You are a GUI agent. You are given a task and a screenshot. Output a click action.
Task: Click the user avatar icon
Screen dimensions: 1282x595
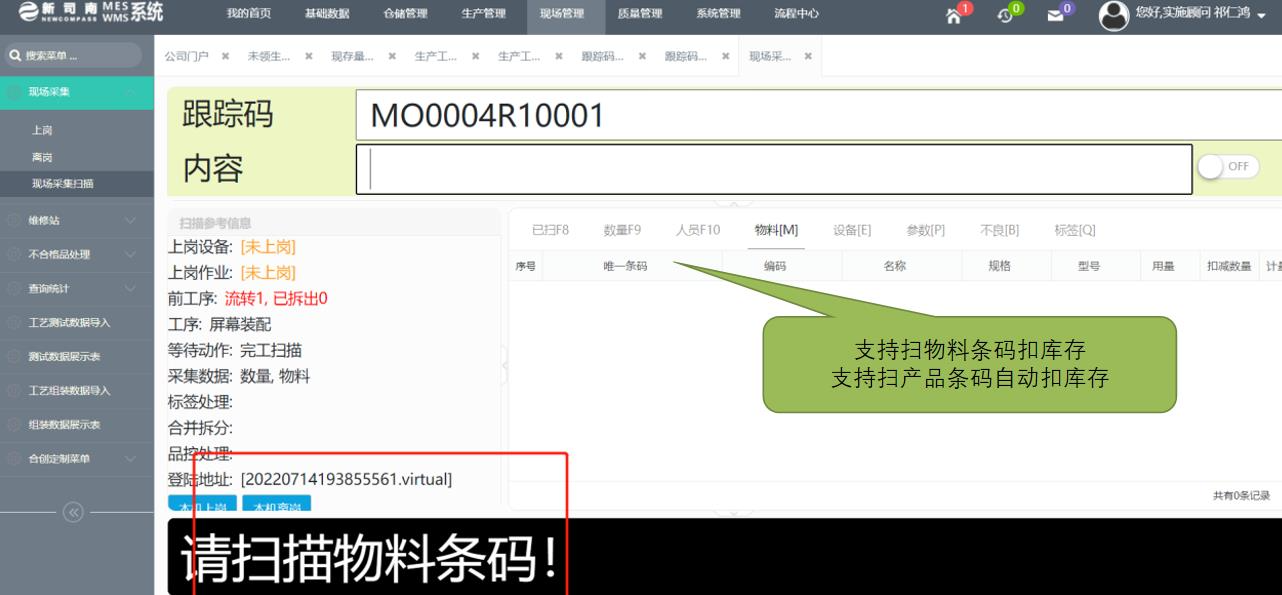pos(1113,15)
